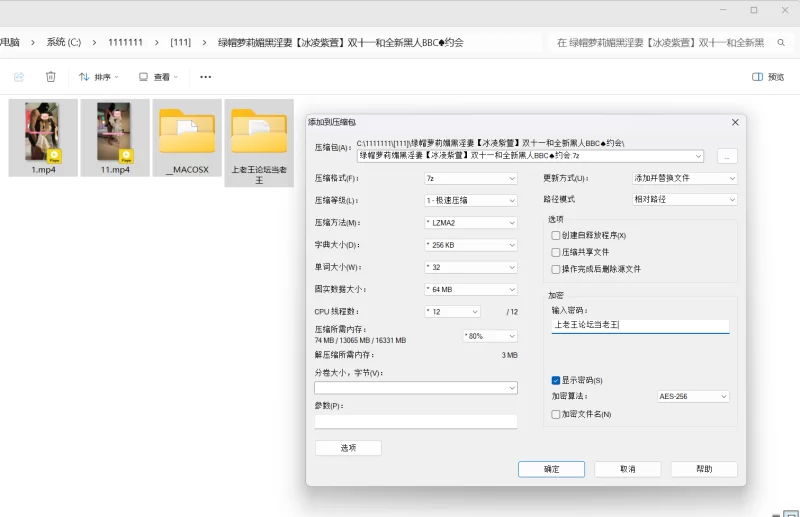The width and height of the screenshot is (800, 517).
Task: Uncheck the 显示密码 checkbox
Action: coord(556,381)
